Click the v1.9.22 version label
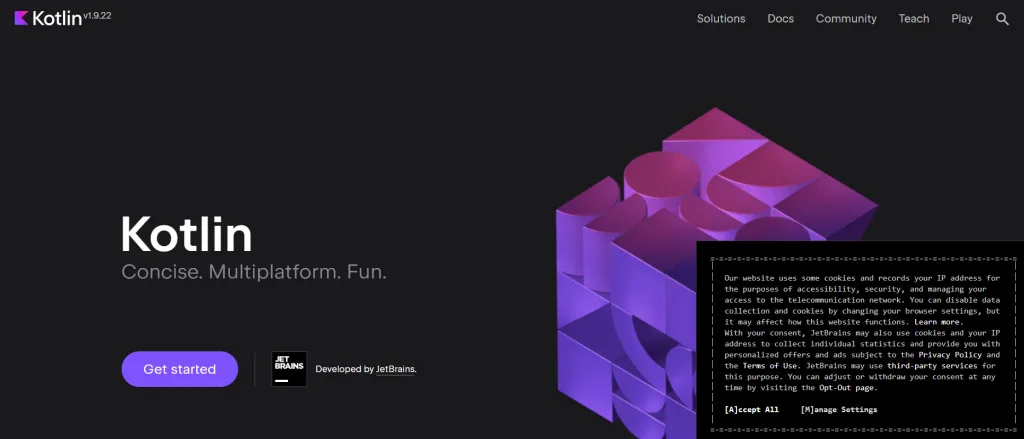The width and height of the screenshot is (1024, 439). [x=97, y=15]
